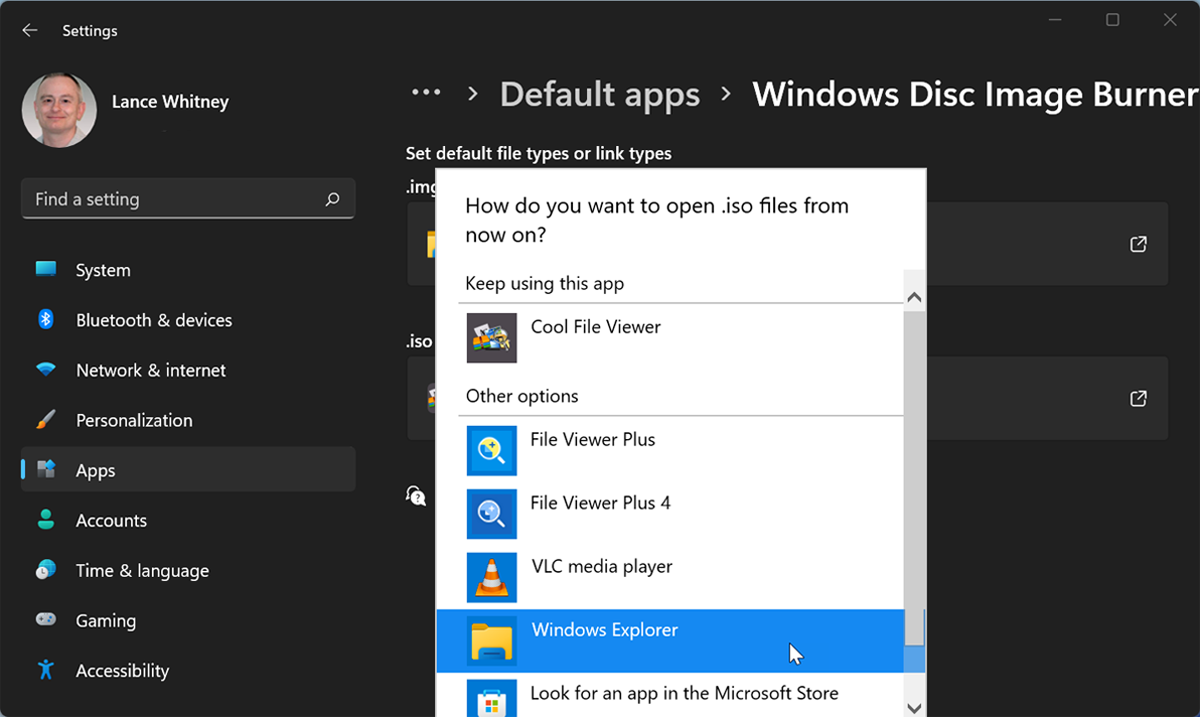Choose Cool File Viewer app icon

click(492, 338)
